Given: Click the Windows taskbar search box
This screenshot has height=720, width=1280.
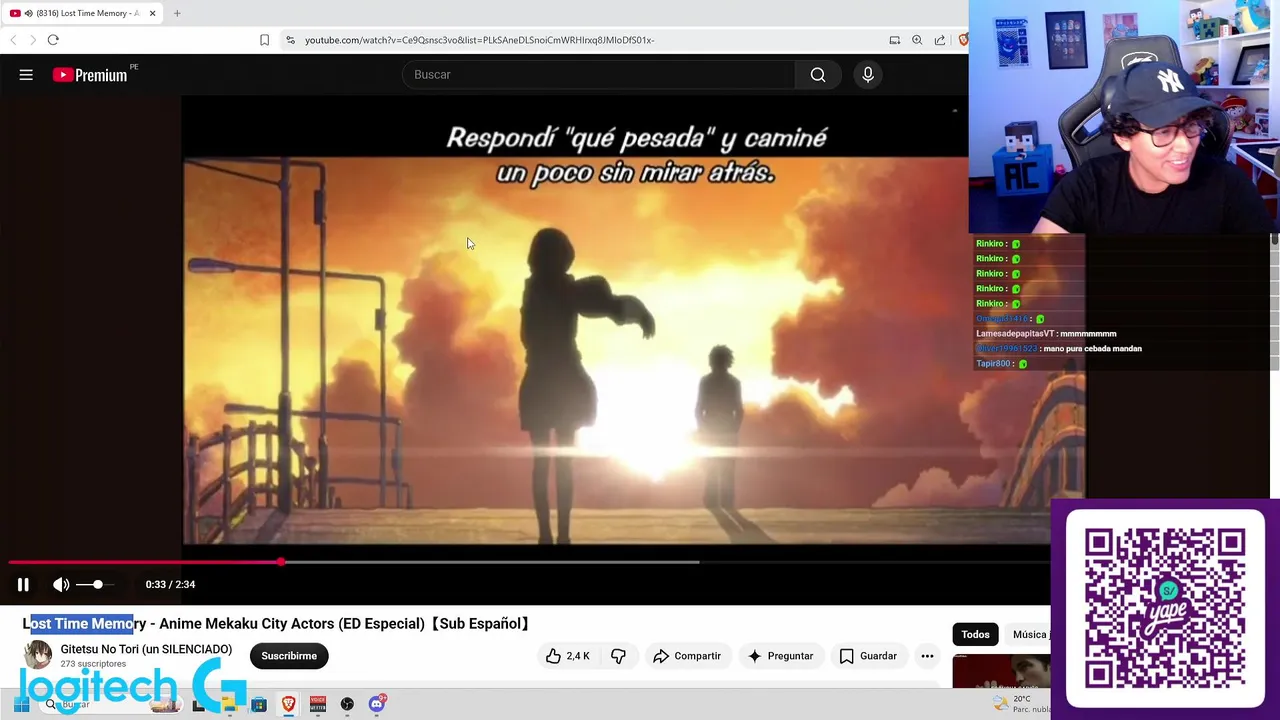Looking at the screenshot, I should [110, 704].
